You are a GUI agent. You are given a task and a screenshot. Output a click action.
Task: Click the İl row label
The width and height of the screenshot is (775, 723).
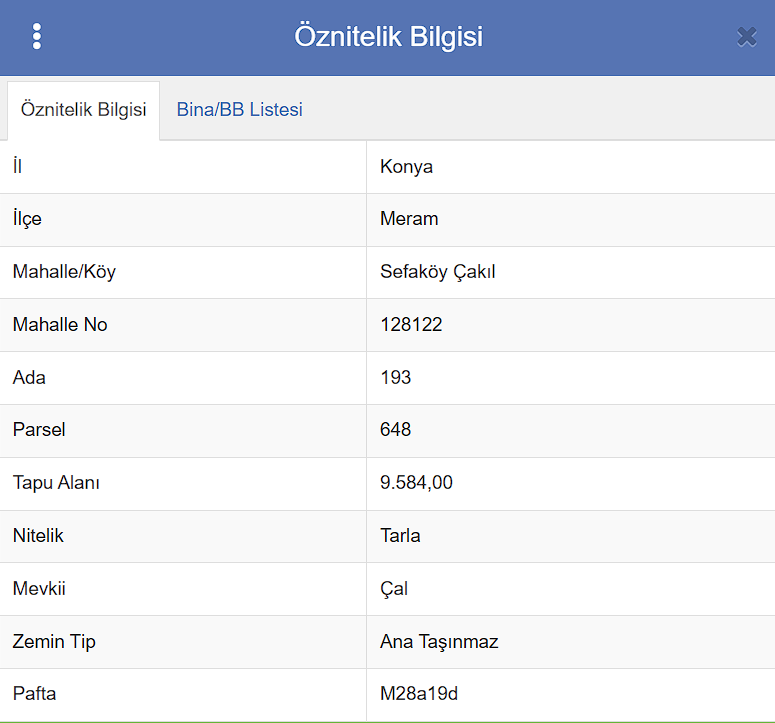tap(18, 167)
